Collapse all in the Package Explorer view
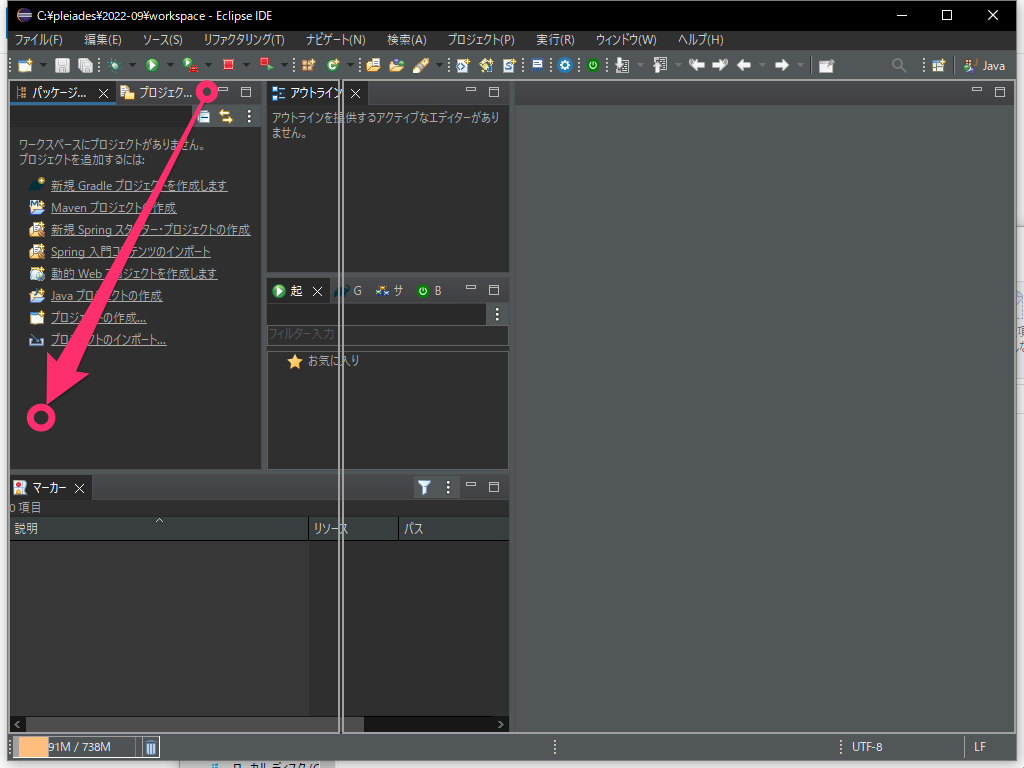 [203, 117]
